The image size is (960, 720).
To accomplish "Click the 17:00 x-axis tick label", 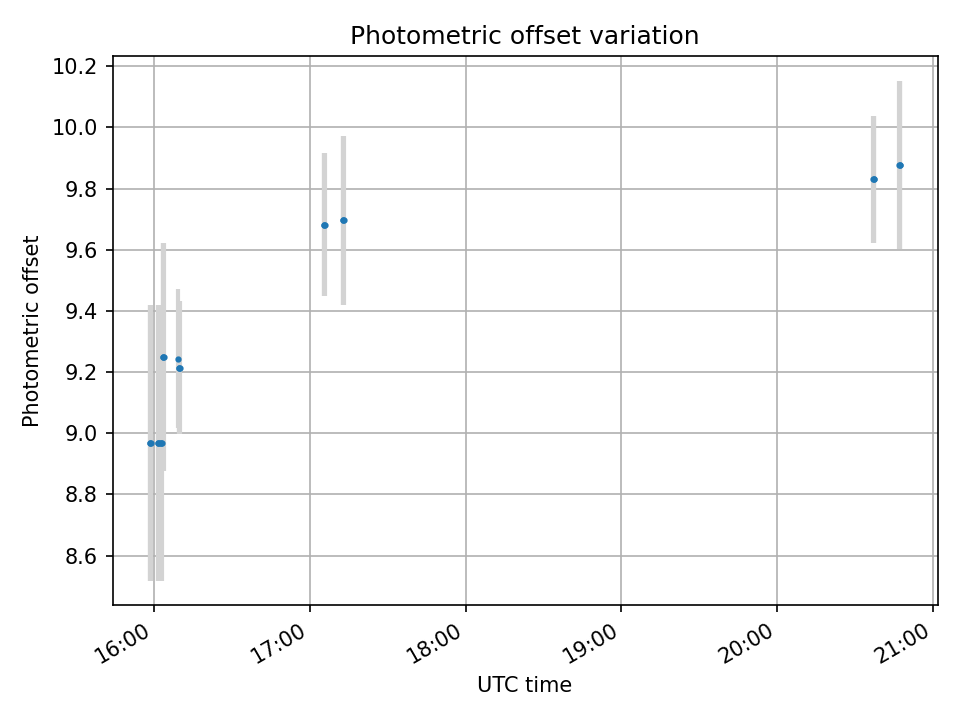I will 280,643.
